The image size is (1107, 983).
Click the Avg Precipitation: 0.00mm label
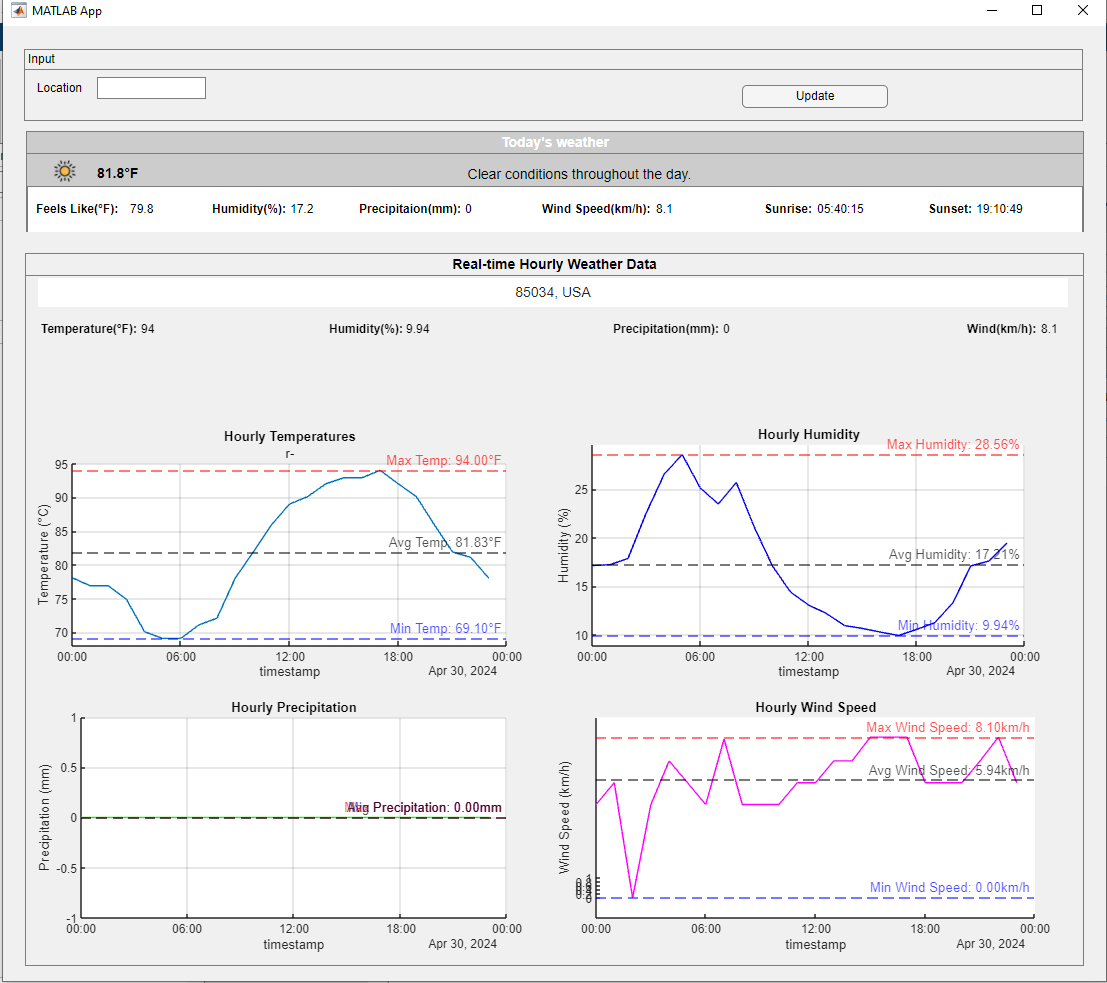(x=424, y=807)
